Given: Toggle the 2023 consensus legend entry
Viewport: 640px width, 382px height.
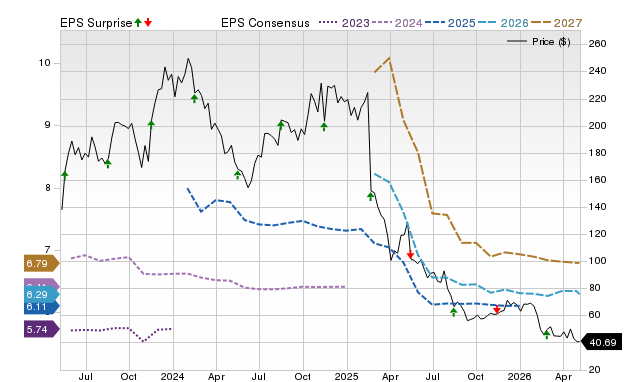Looking at the screenshot, I should coord(344,23).
